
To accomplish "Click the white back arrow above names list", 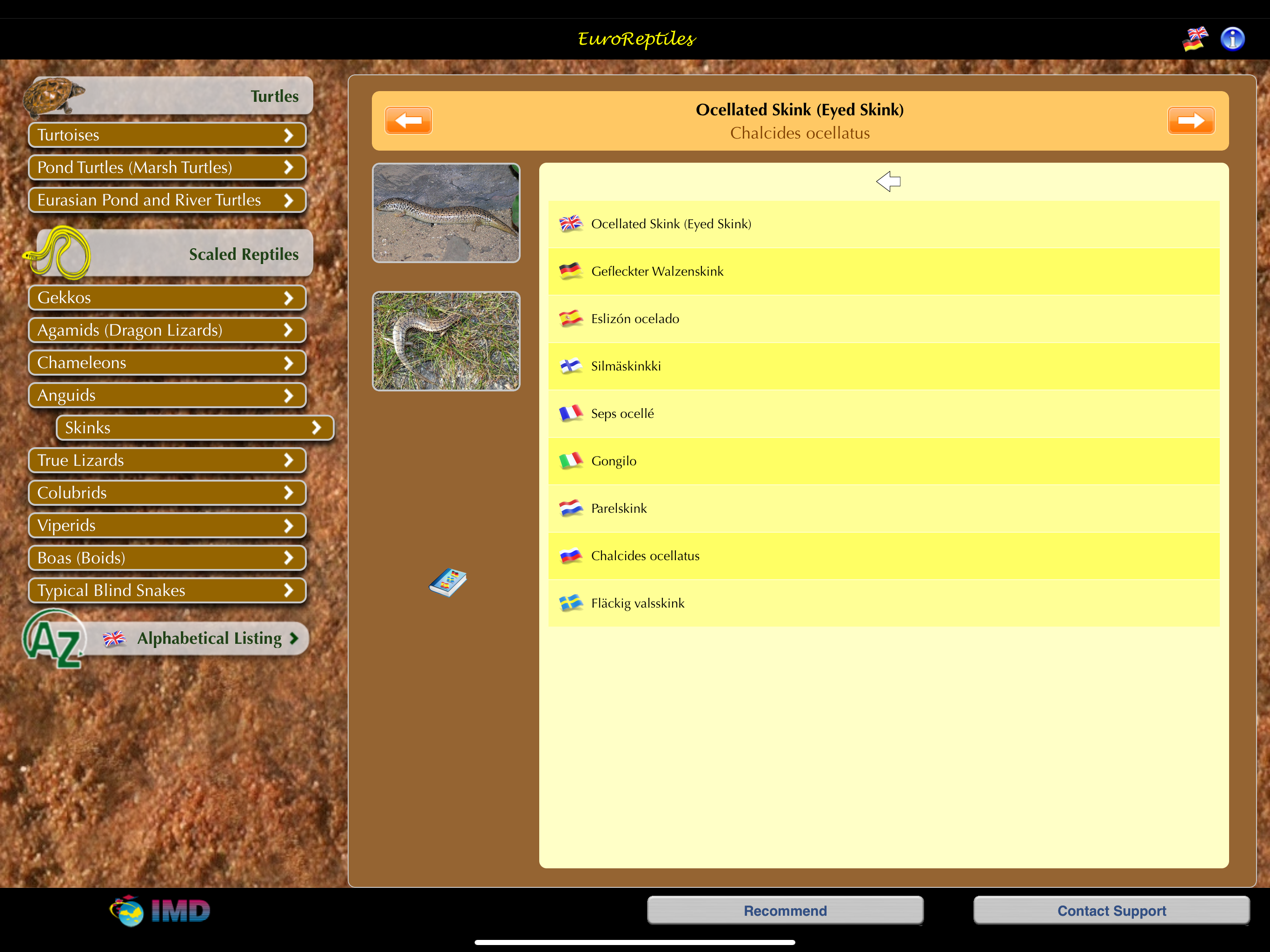I will click(888, 181).
